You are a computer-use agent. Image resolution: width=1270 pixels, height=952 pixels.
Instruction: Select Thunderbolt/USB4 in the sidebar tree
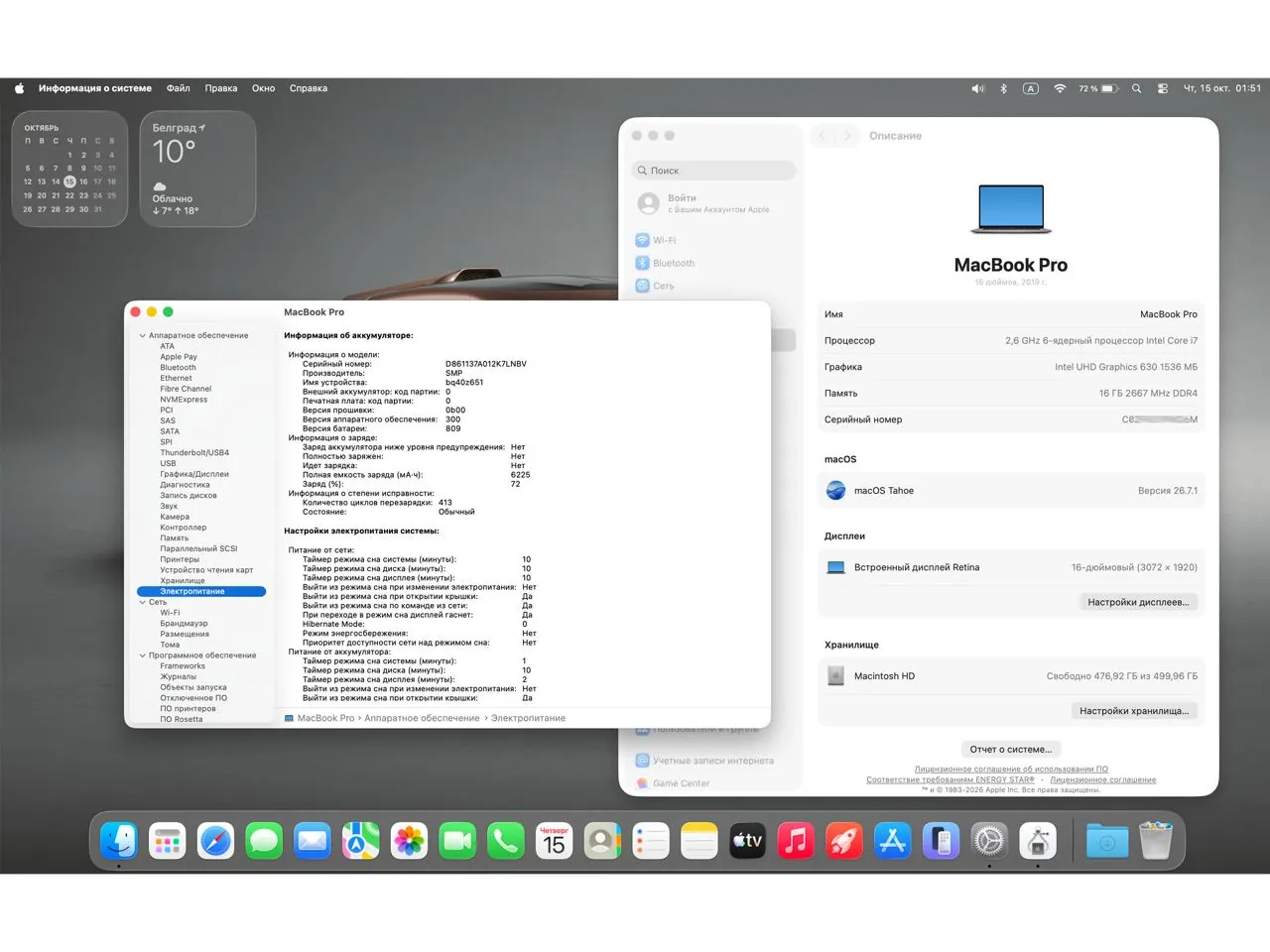(x=194, y=453)
